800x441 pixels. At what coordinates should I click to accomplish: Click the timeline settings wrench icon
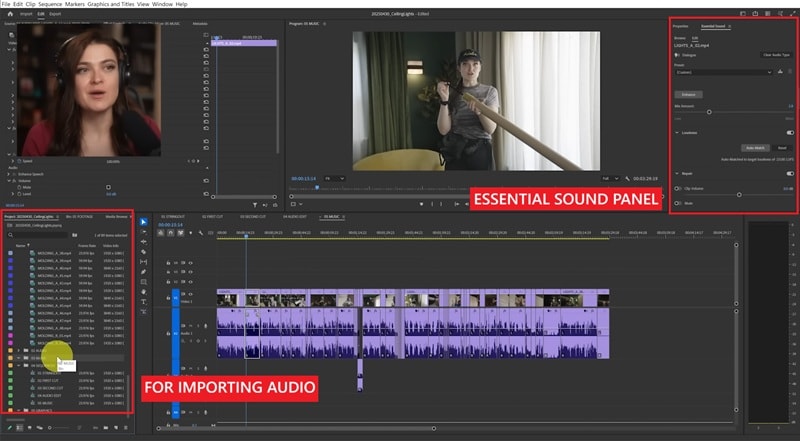(201, 233)
